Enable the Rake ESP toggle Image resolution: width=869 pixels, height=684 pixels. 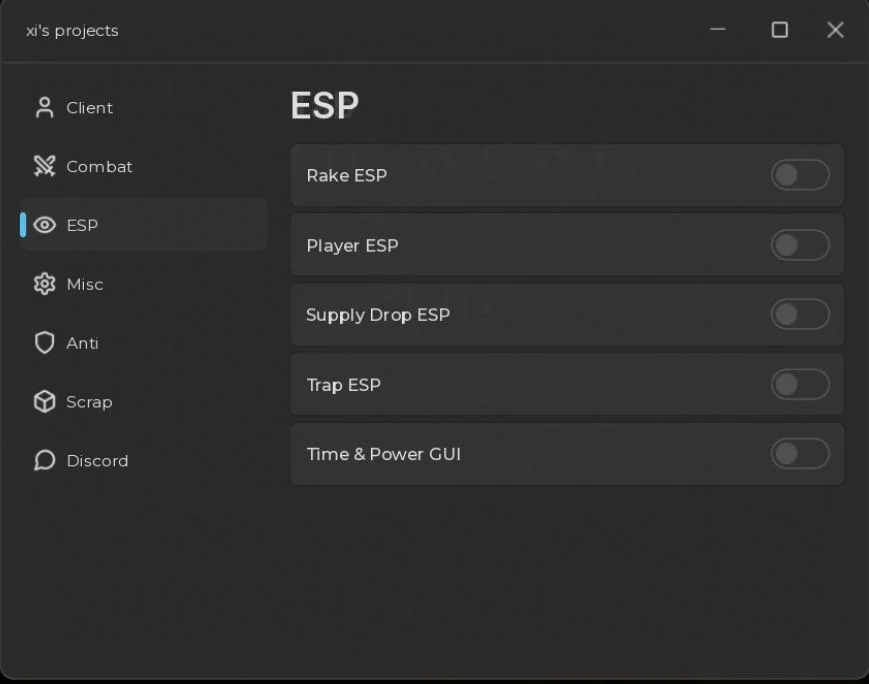point(800,175)
